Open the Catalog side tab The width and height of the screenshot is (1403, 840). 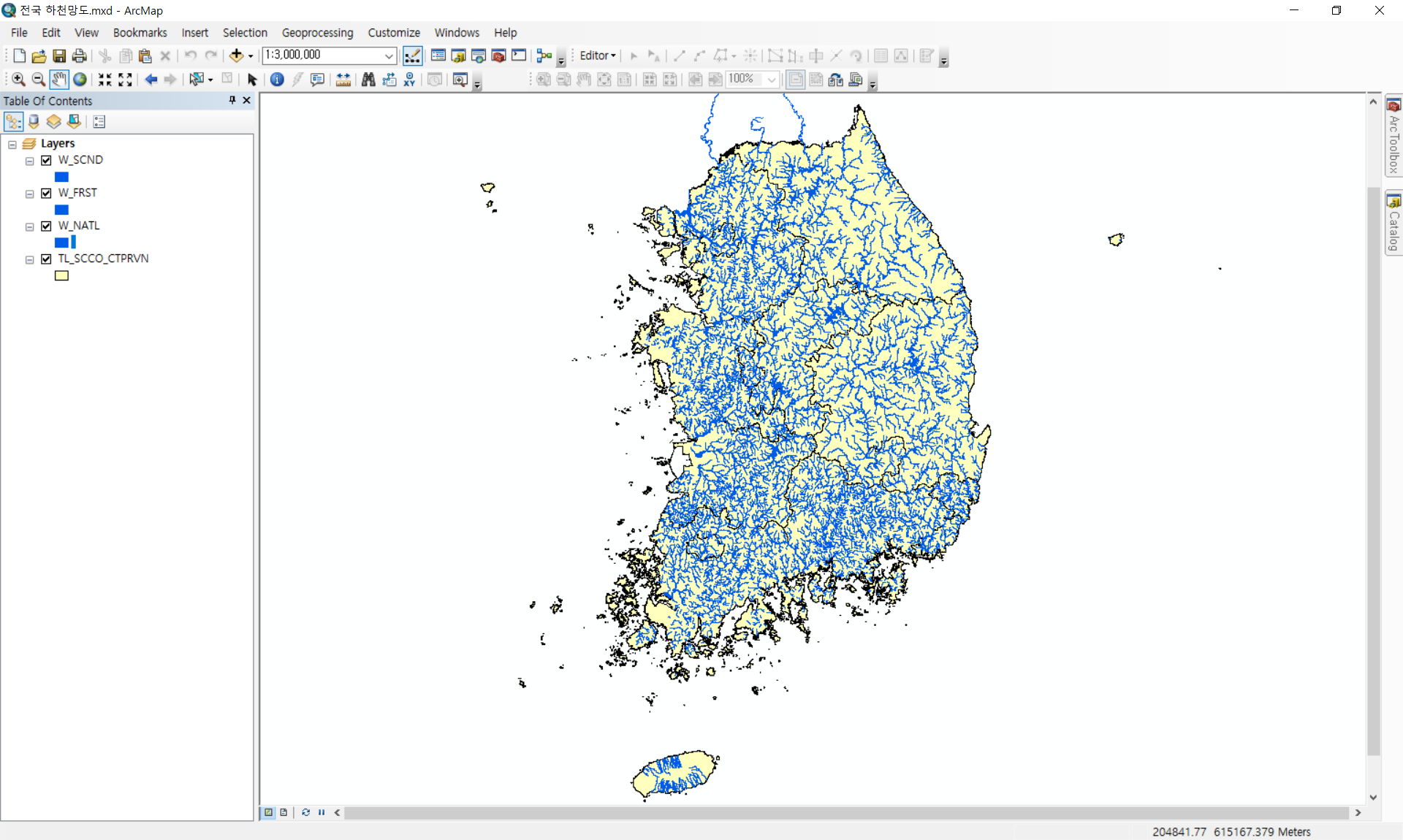coord(1394,224)
